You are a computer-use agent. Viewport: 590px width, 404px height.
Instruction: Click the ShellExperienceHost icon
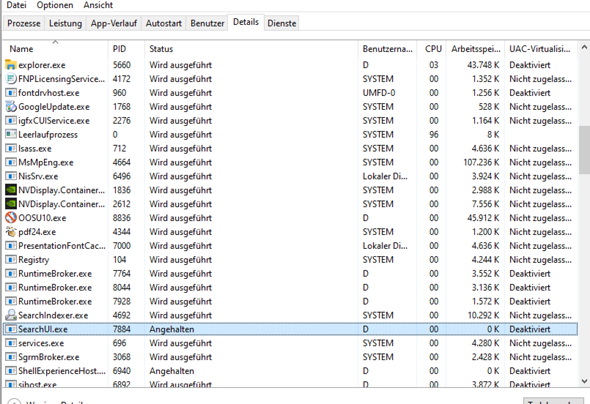[x=11, y=371]
